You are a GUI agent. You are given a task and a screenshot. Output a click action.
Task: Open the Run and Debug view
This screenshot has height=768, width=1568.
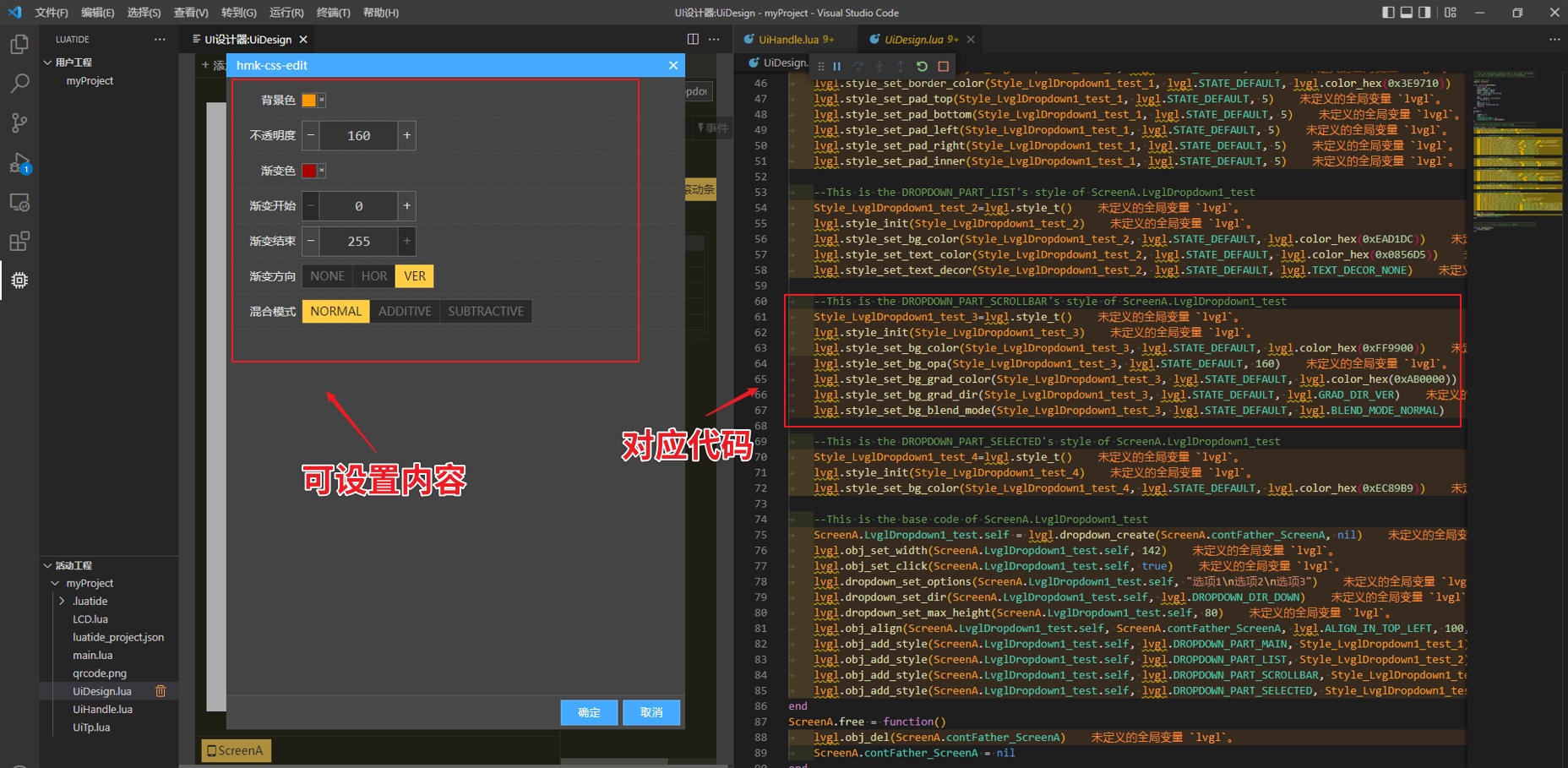tap(19, 163)
